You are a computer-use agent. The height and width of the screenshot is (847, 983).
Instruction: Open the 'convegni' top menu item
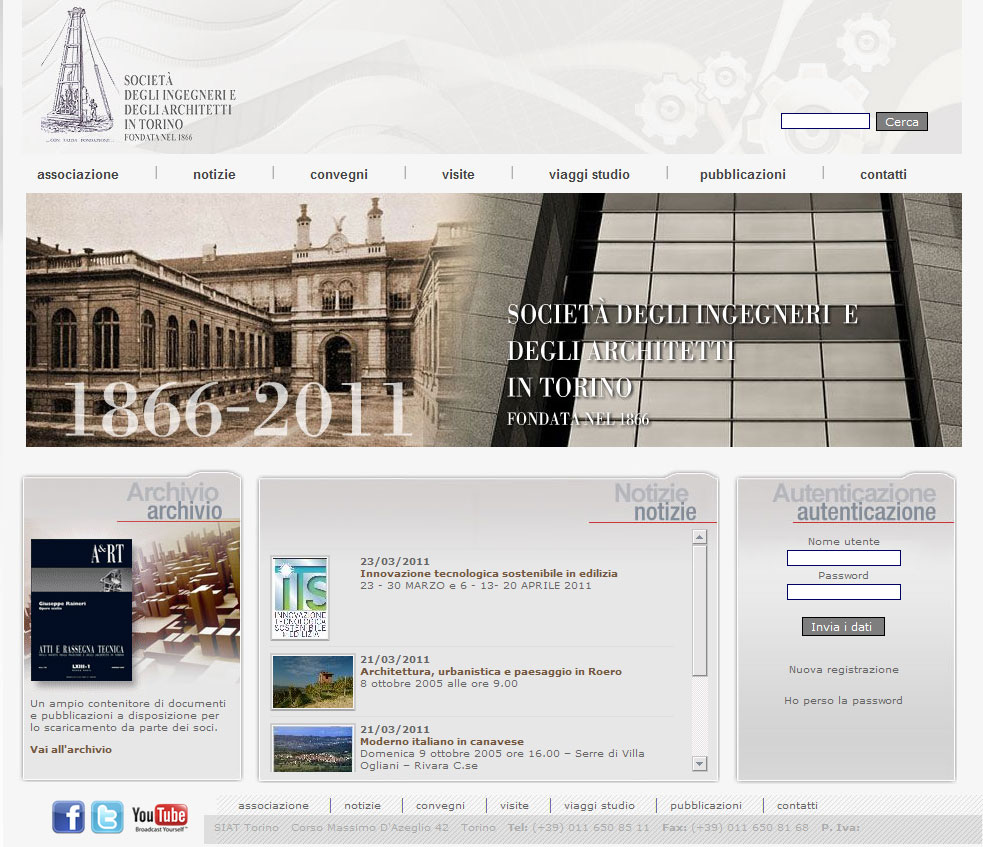(x=339, y=174)
